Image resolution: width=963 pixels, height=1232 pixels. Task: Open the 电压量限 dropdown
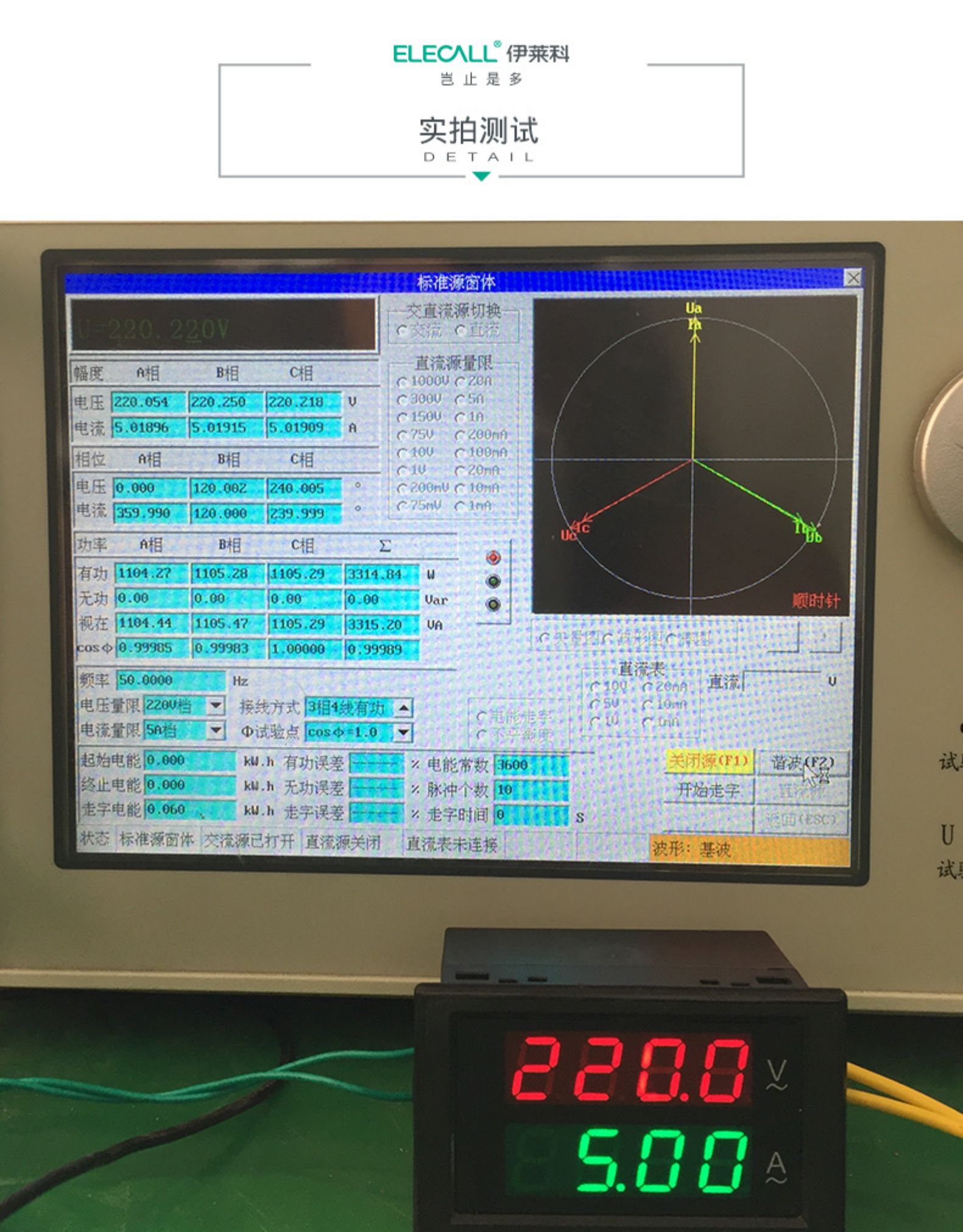click(216, 706)
